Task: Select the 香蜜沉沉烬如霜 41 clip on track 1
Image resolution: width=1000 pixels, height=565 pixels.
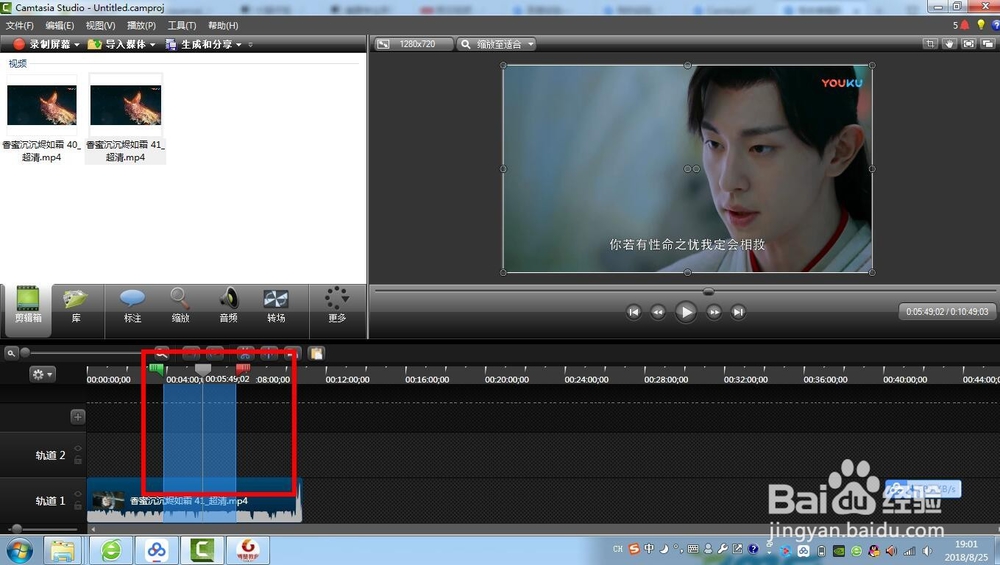Action: (194, 501)
